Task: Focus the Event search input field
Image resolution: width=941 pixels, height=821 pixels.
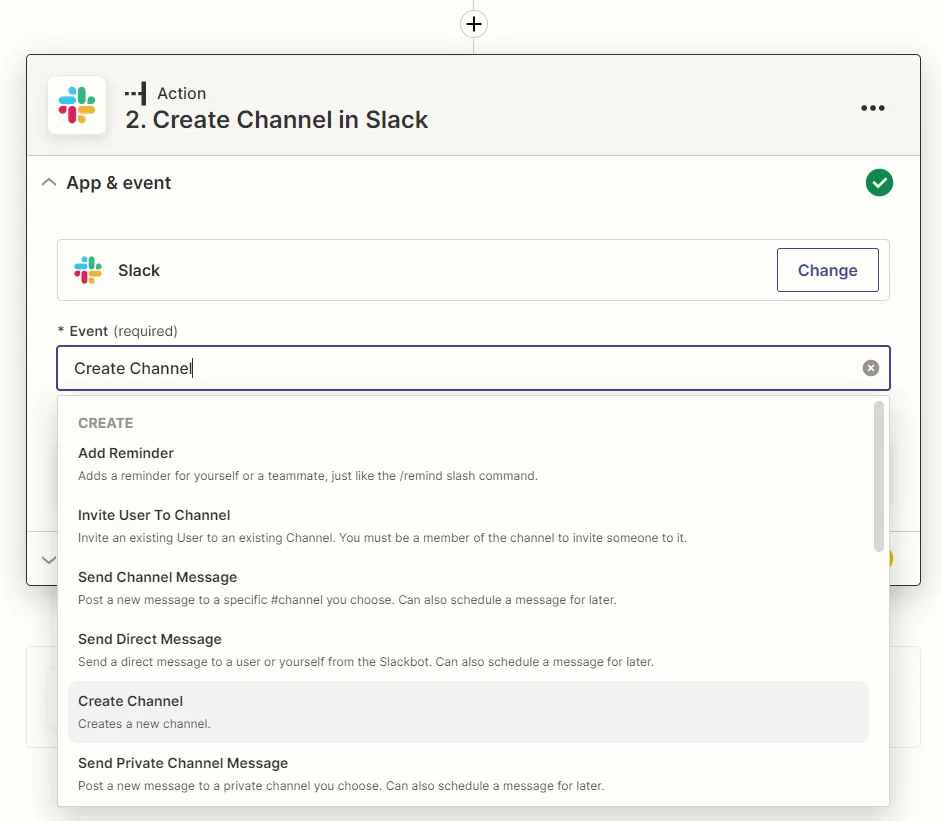Action: tap(460, 368)
